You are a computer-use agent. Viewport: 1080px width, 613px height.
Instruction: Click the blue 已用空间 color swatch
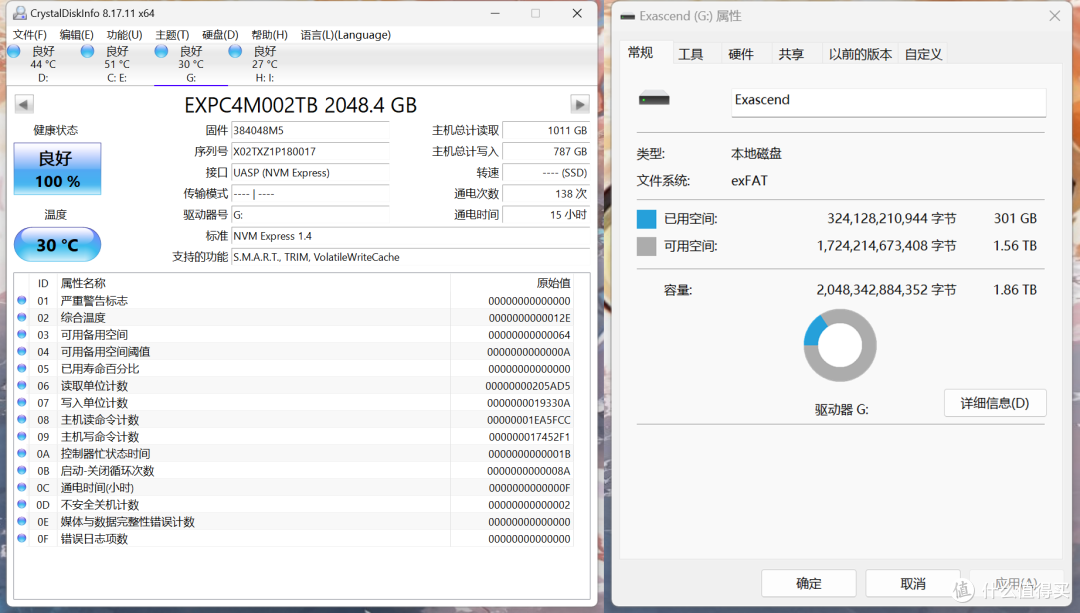pyautogui.click(x=647, y=219)
